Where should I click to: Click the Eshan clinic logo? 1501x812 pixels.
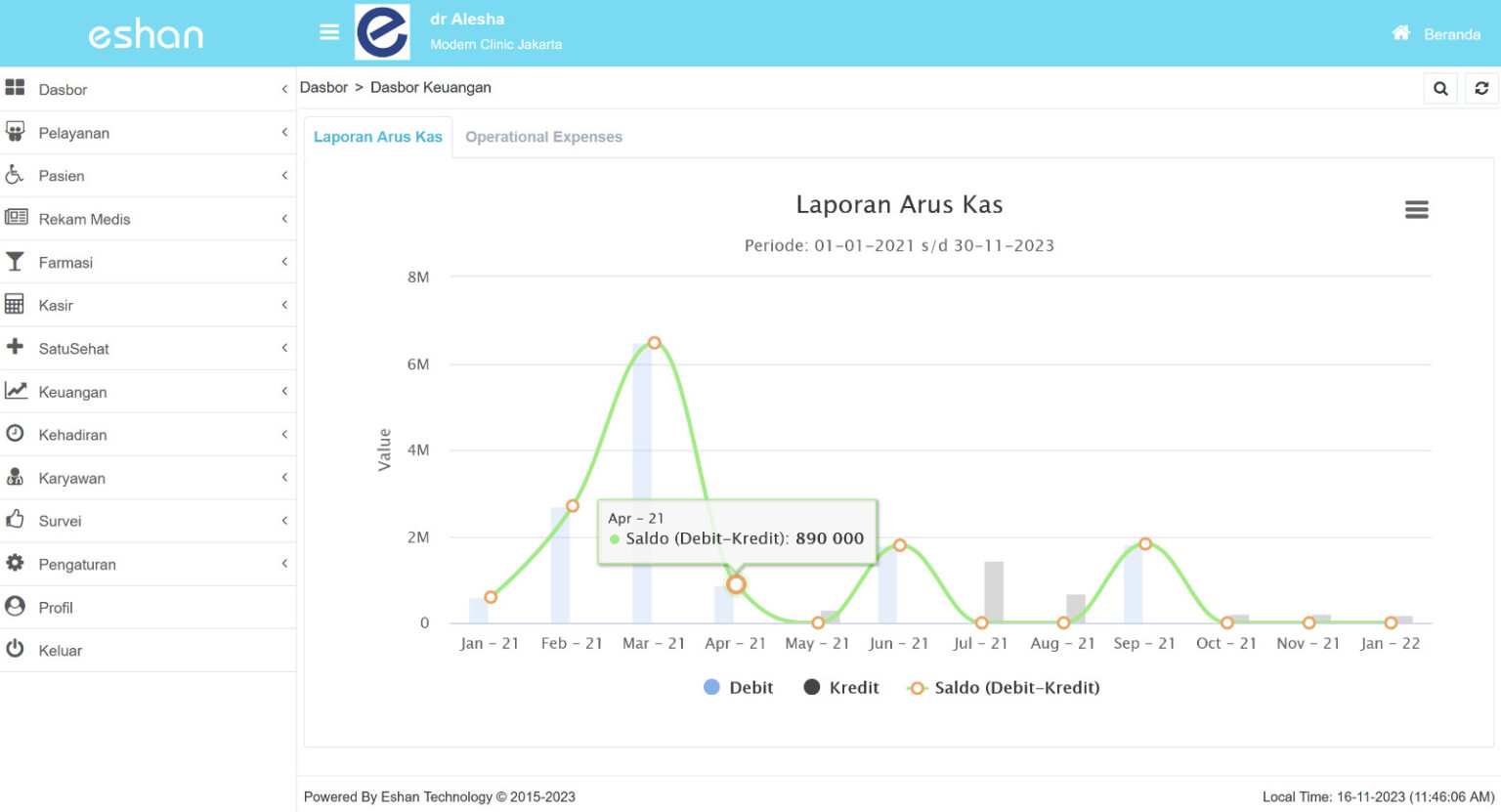pos(382,32)
